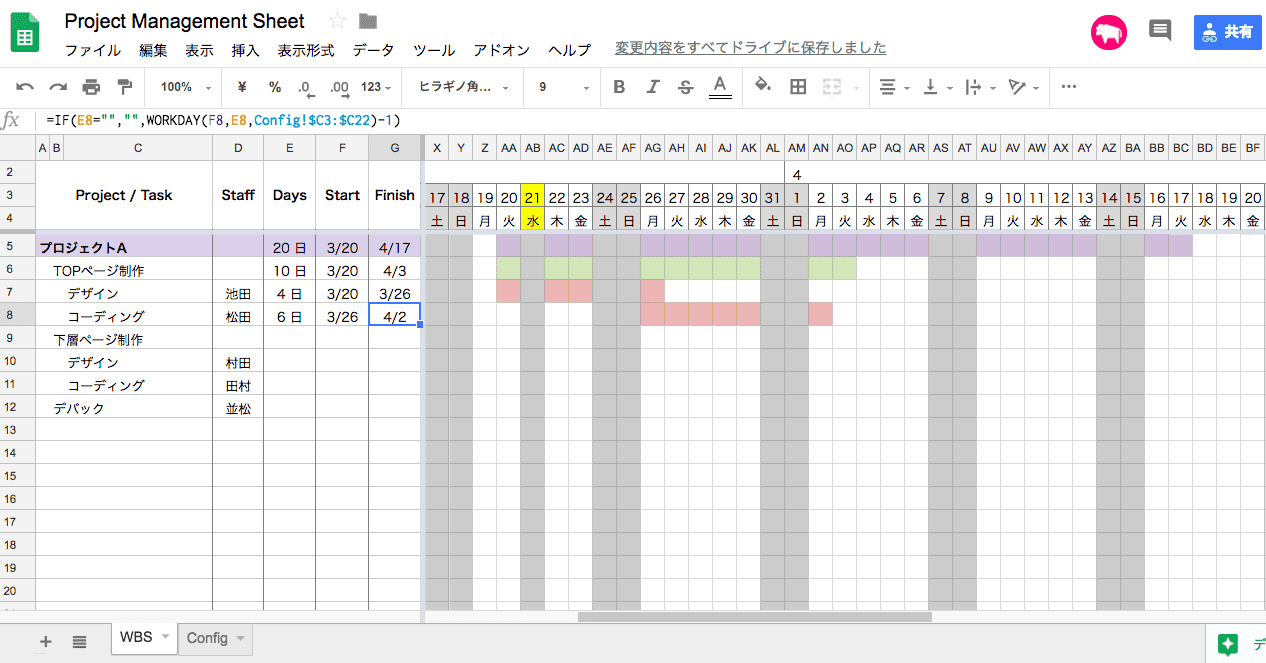
Task: Click the move-to-folder icon
Action: click(x=368, y=21)
